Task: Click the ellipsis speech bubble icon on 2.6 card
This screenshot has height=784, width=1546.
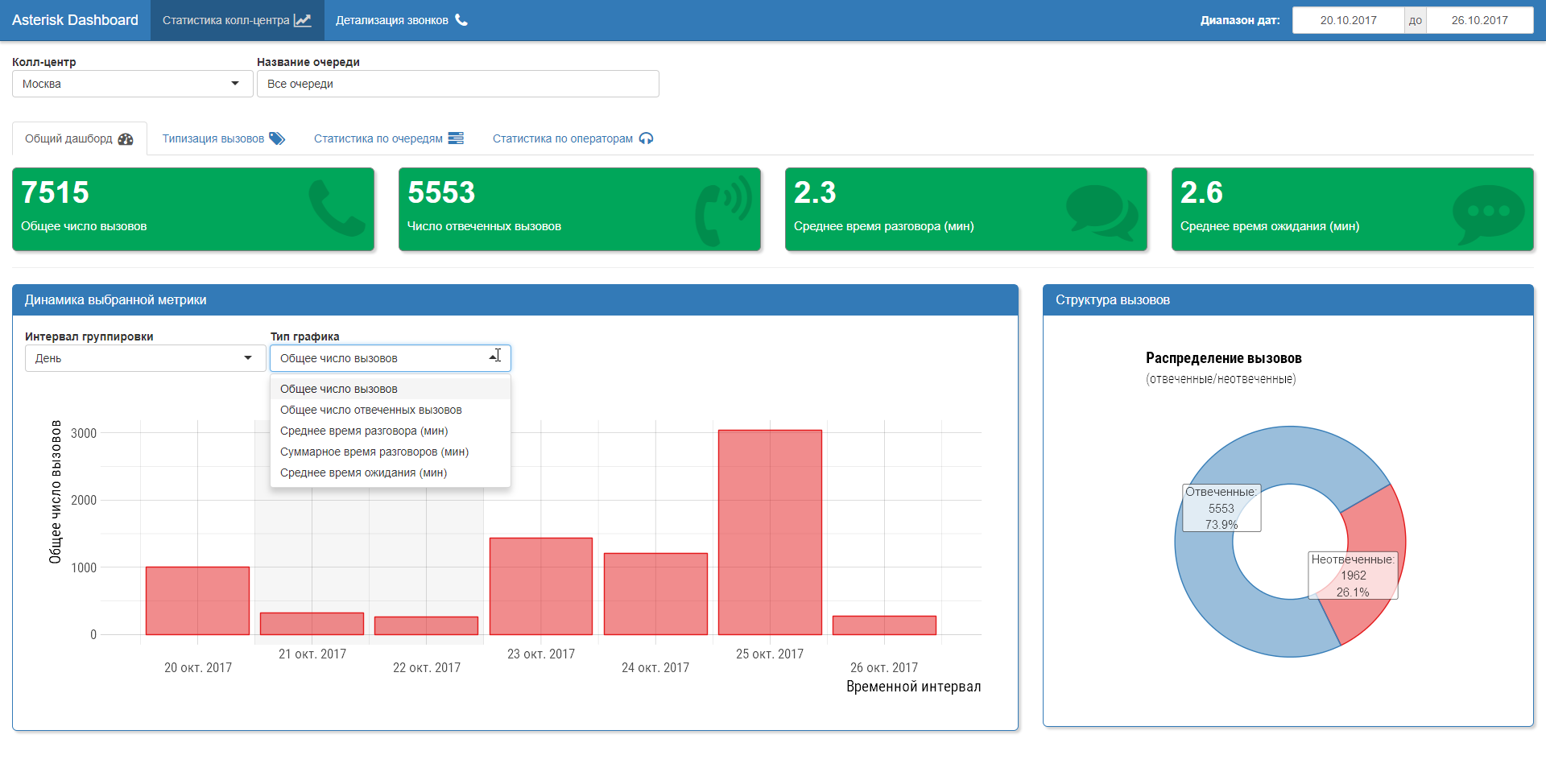Action: coord(1489,214)
